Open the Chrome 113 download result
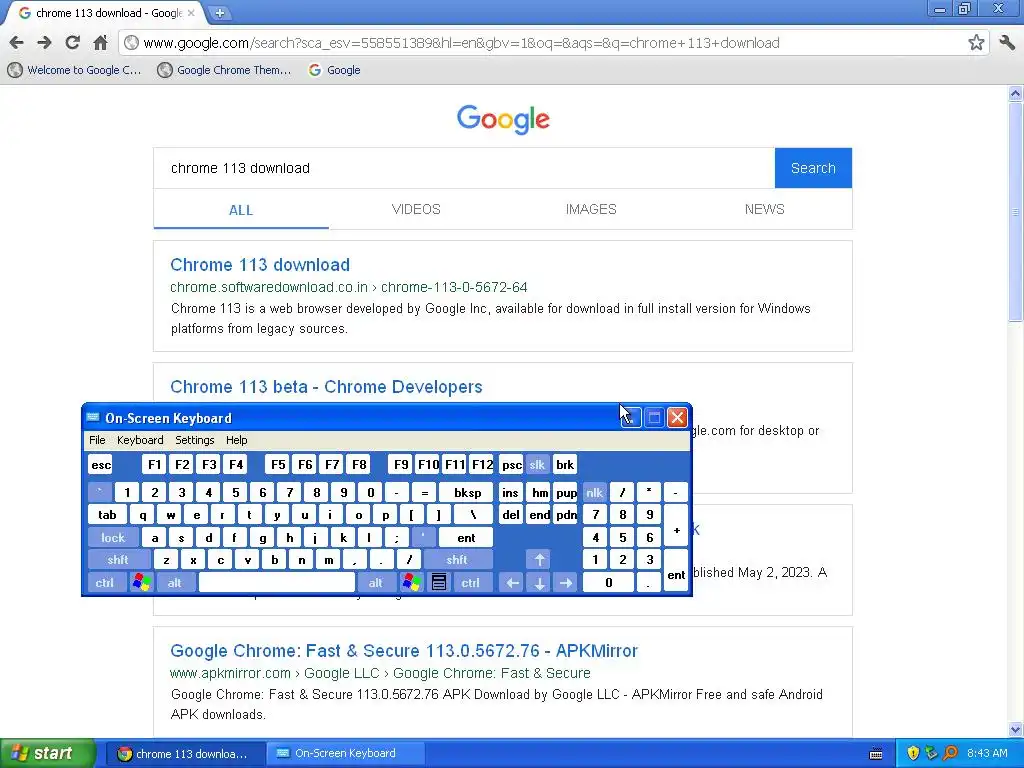This screenshot has width=1024, height=768. click(x=260, y=264)
